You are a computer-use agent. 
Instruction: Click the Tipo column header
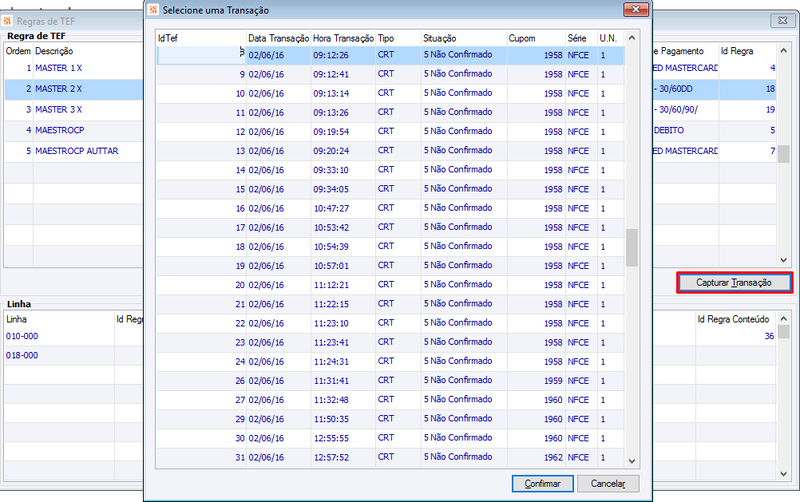[398, 38]
